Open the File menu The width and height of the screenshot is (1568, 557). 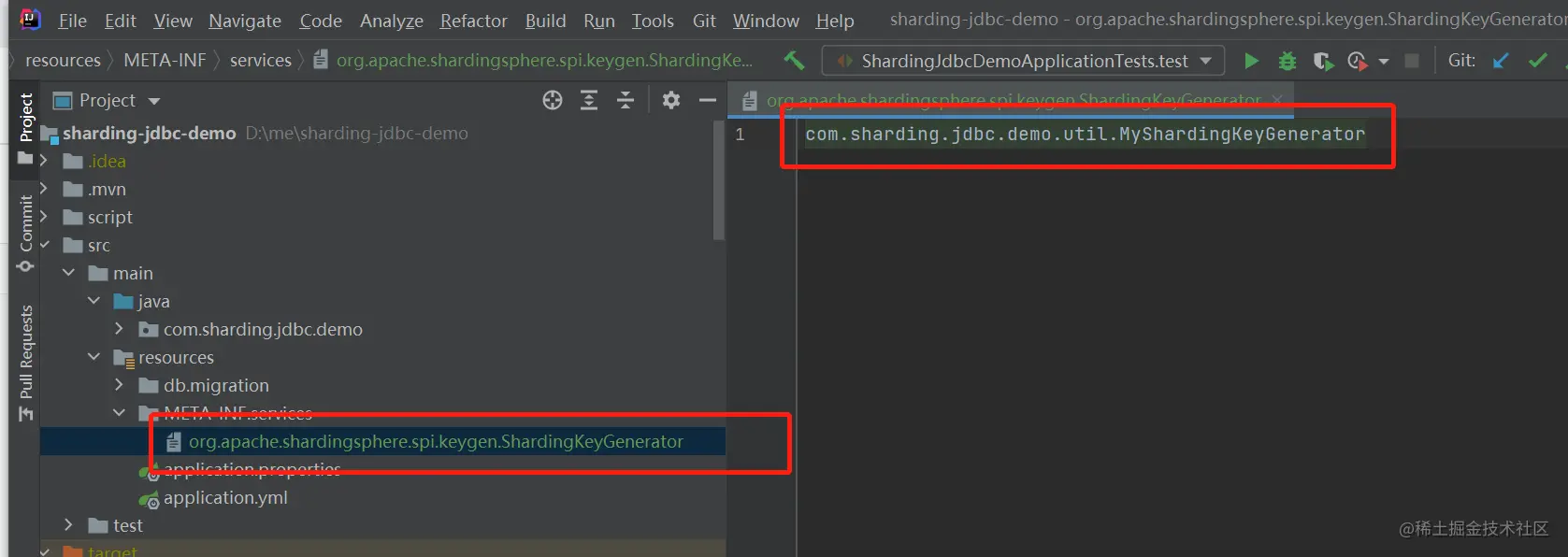click(x=72, y=21)
